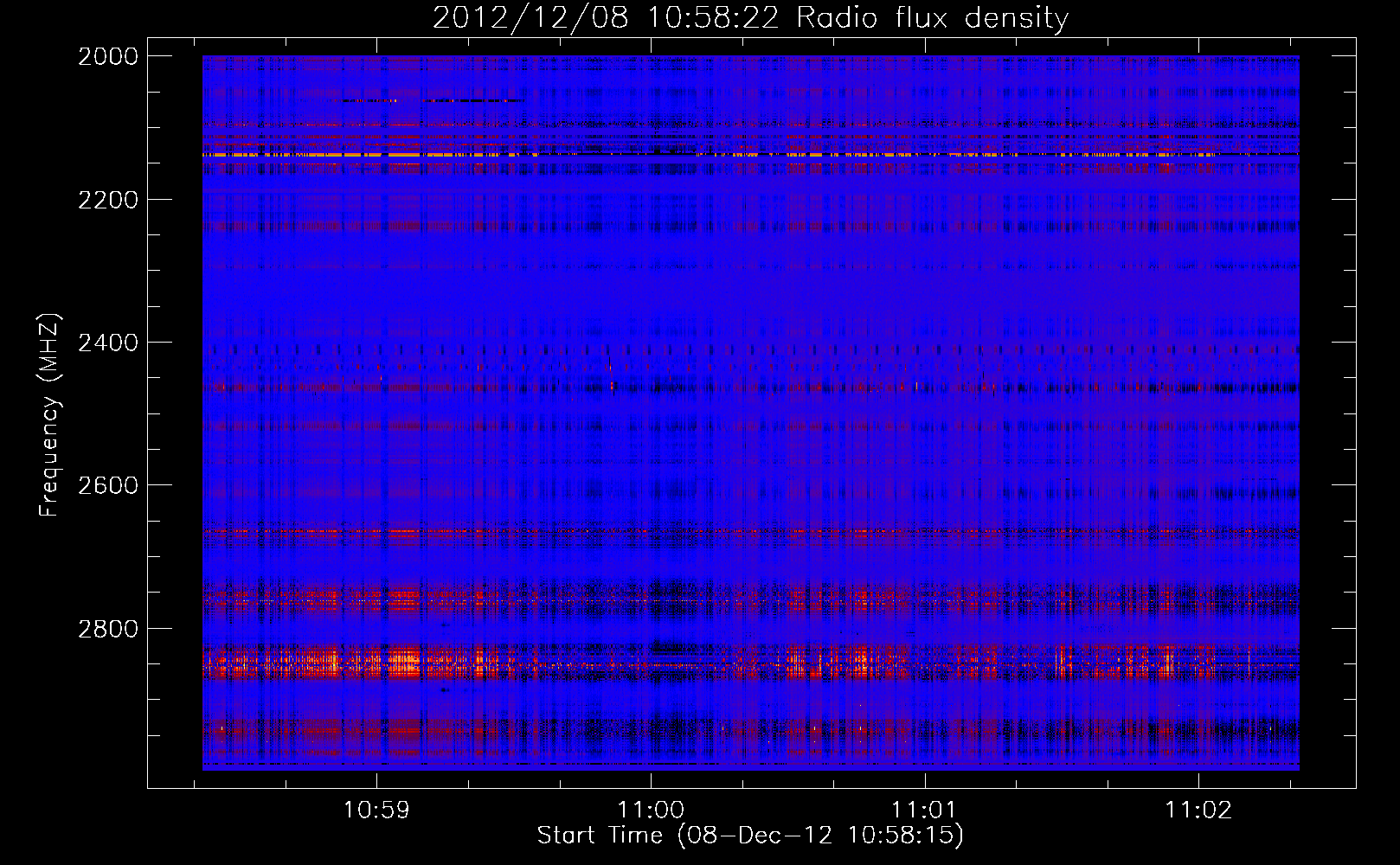
Task: Select the y-axis tick label "2800"
Action: [x=108, y=629]
